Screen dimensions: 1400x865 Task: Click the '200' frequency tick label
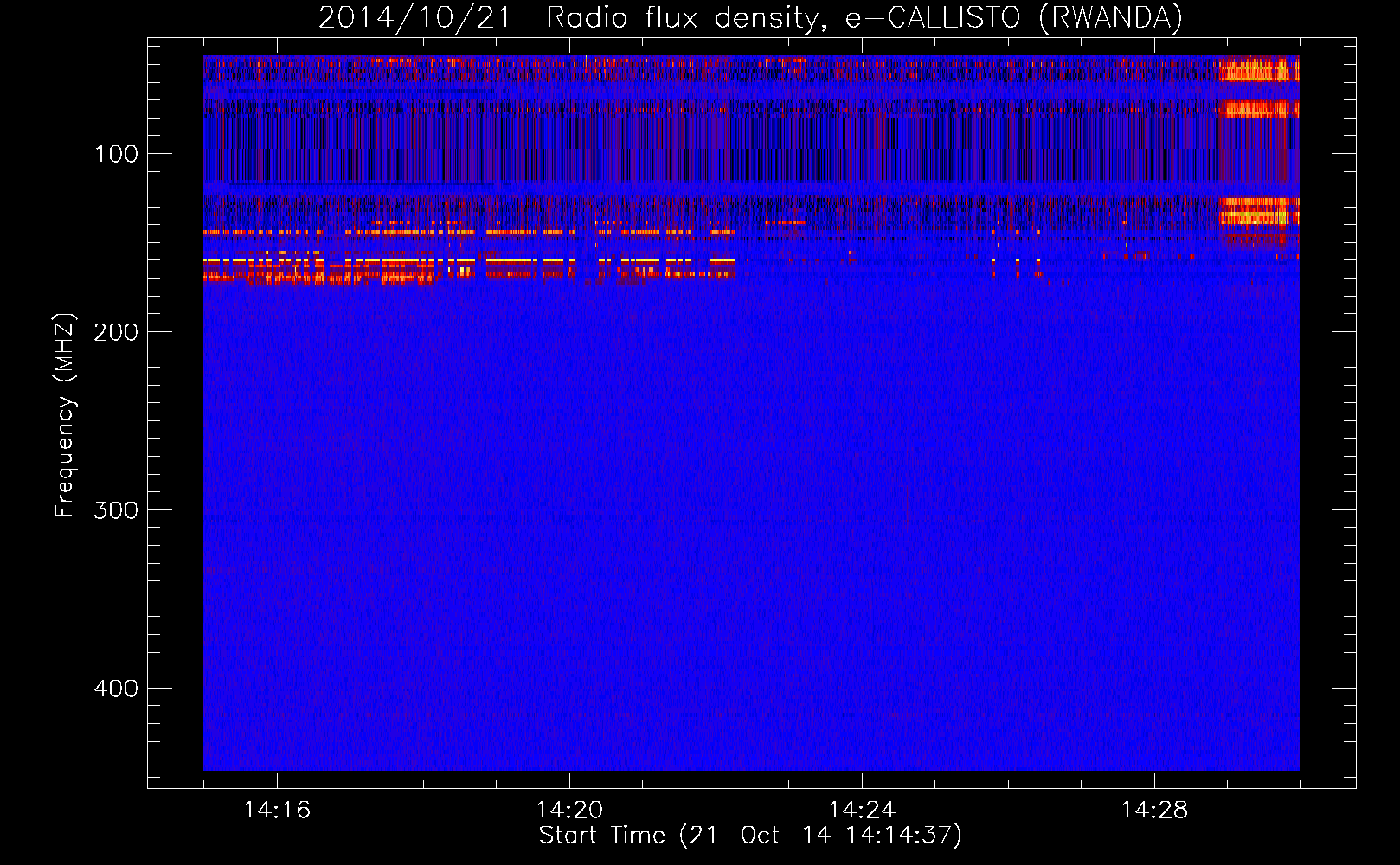[x=116, y=333]
